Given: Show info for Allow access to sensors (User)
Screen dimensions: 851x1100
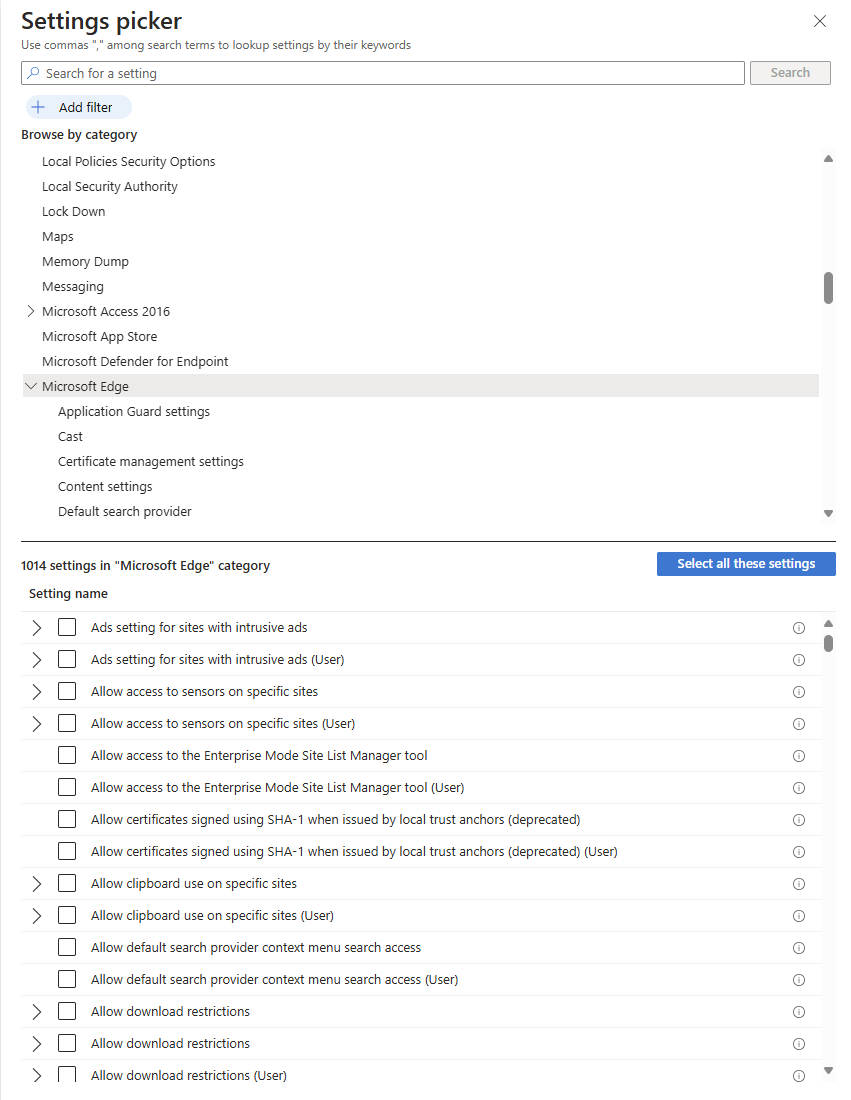Looking at the screenshot, I should (799, 724).
